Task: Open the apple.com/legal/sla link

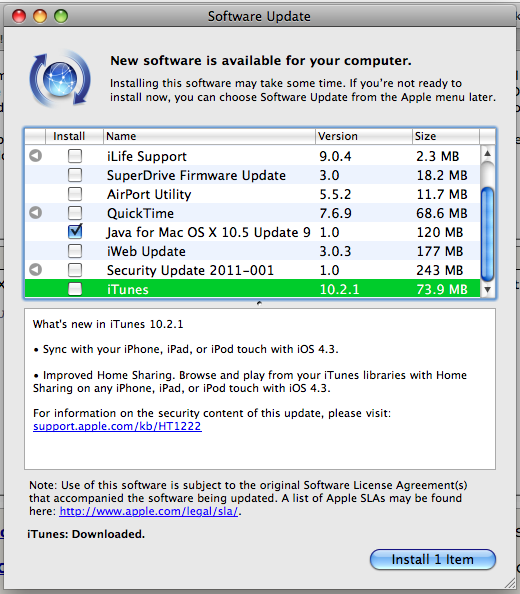Action: coord(149,511)
